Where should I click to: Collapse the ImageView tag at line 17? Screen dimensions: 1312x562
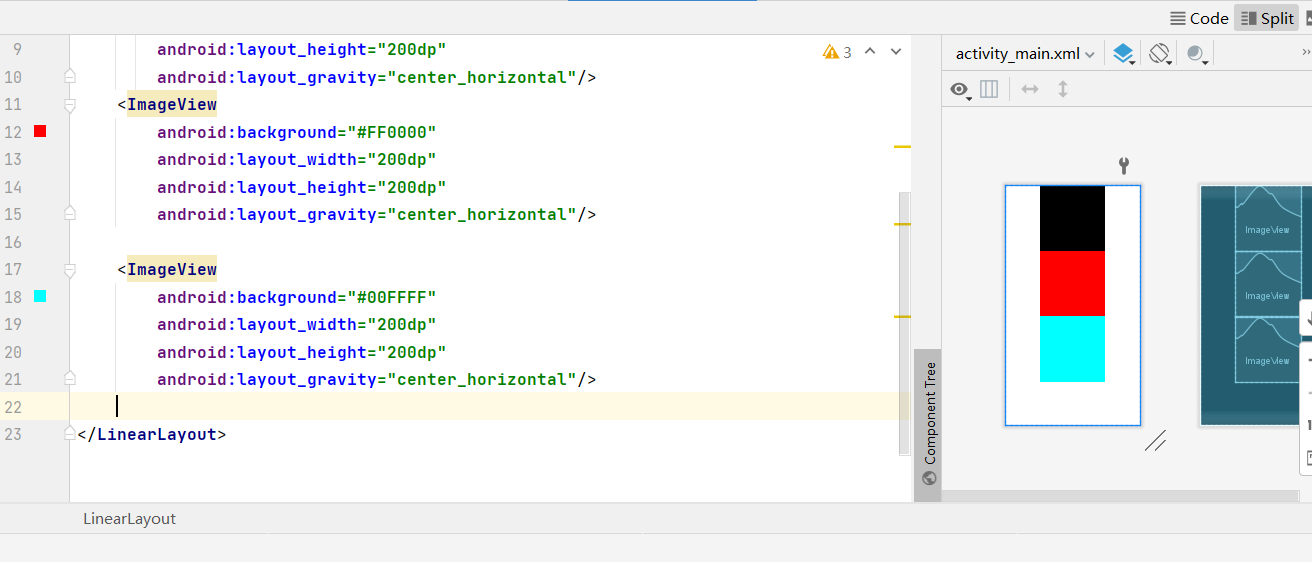pos(70,269)
